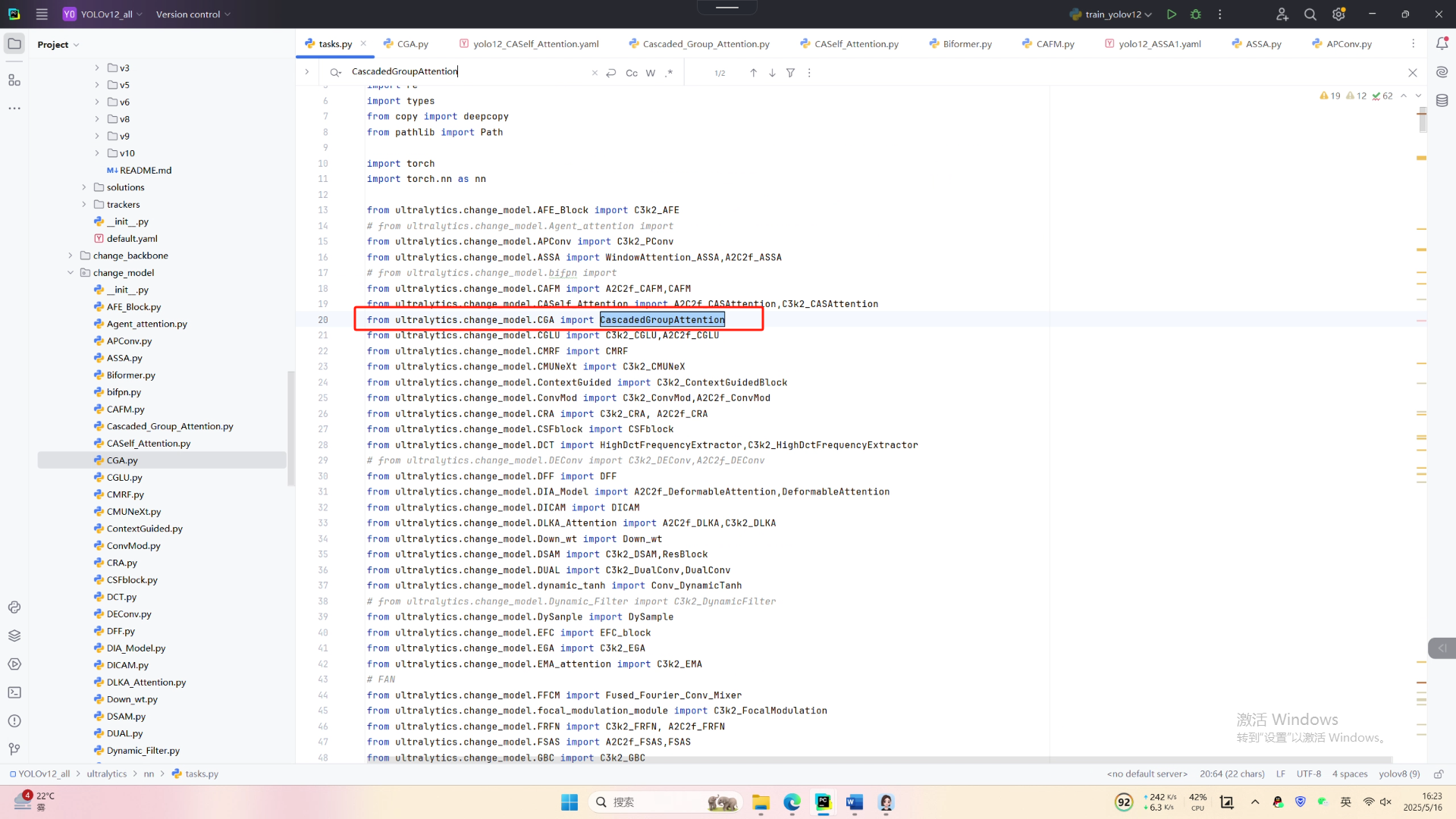Open the Terminal tool window
This screenshot has width=1456, height=819.
pyautogui.click(x=14, y=692)
